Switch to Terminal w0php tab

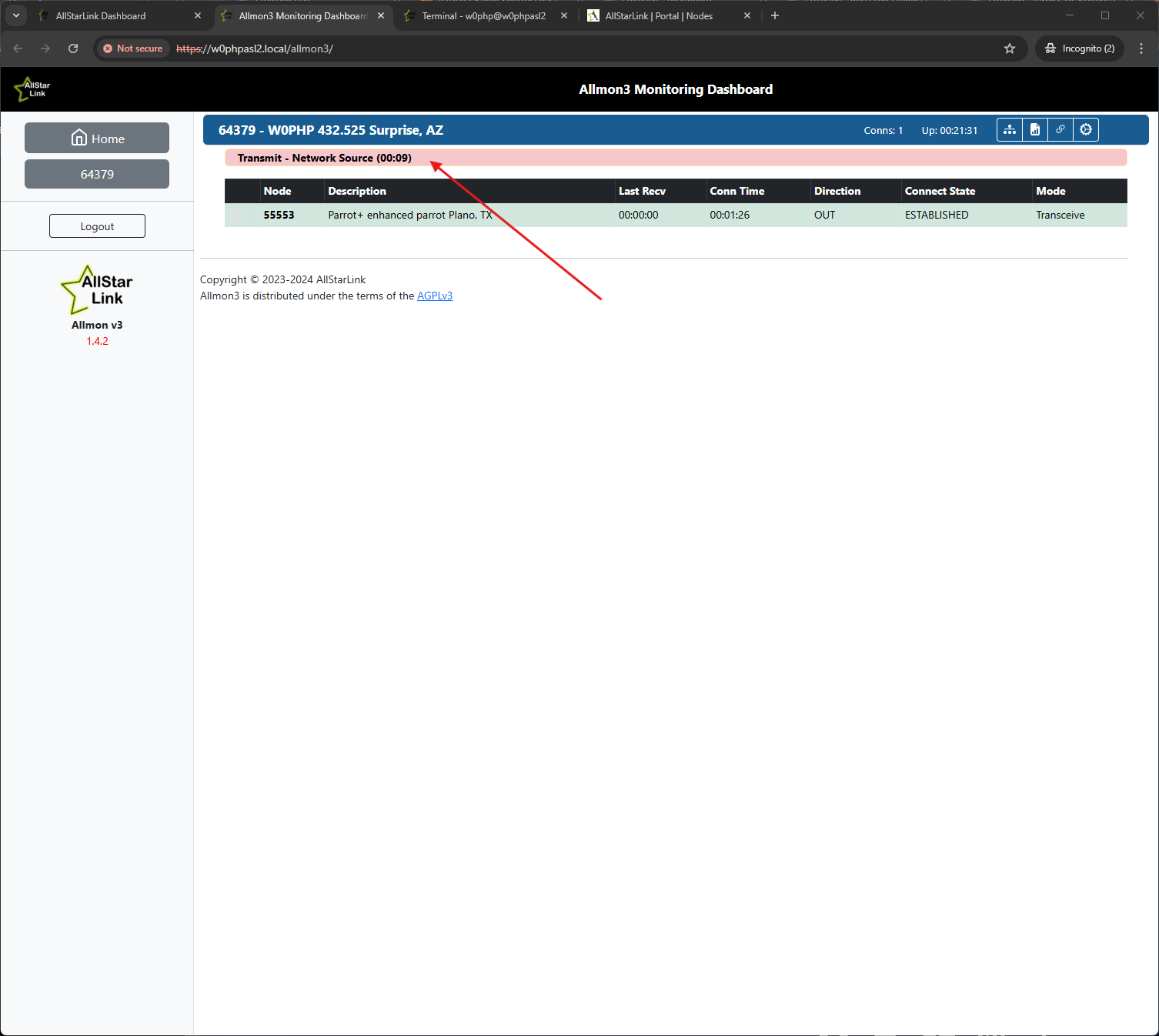(x=483, y=16)
